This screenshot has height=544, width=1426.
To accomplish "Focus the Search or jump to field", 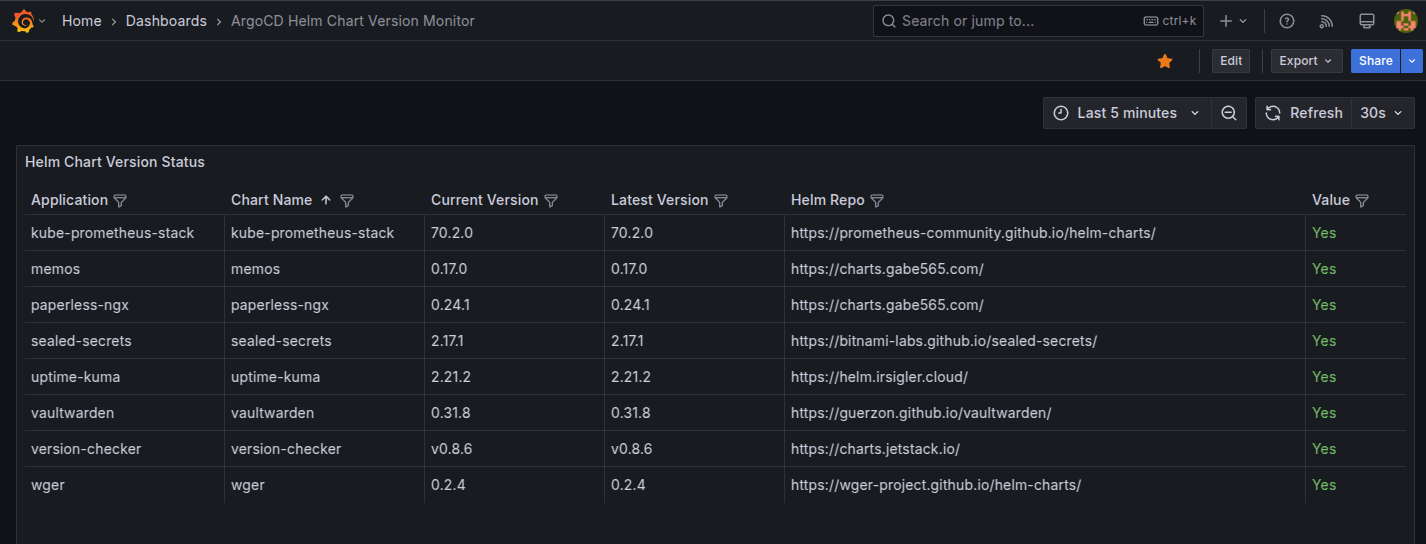I will (1038, 21).
